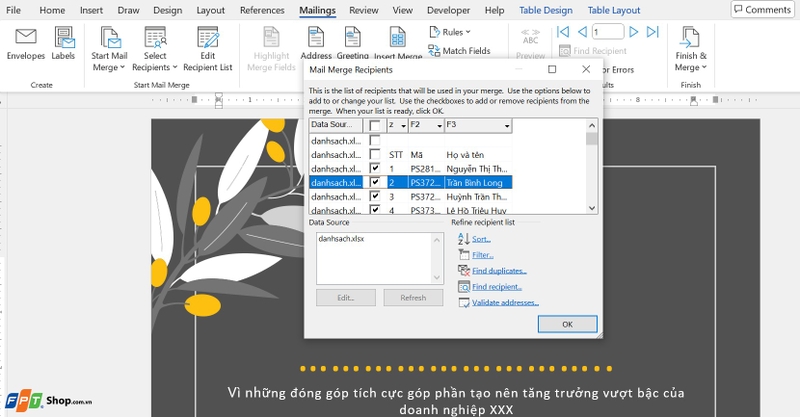Image resolution: width=800 pixels, height=417 pixels.
Task: Switch to the Design tab
Action: coord(168,10)
